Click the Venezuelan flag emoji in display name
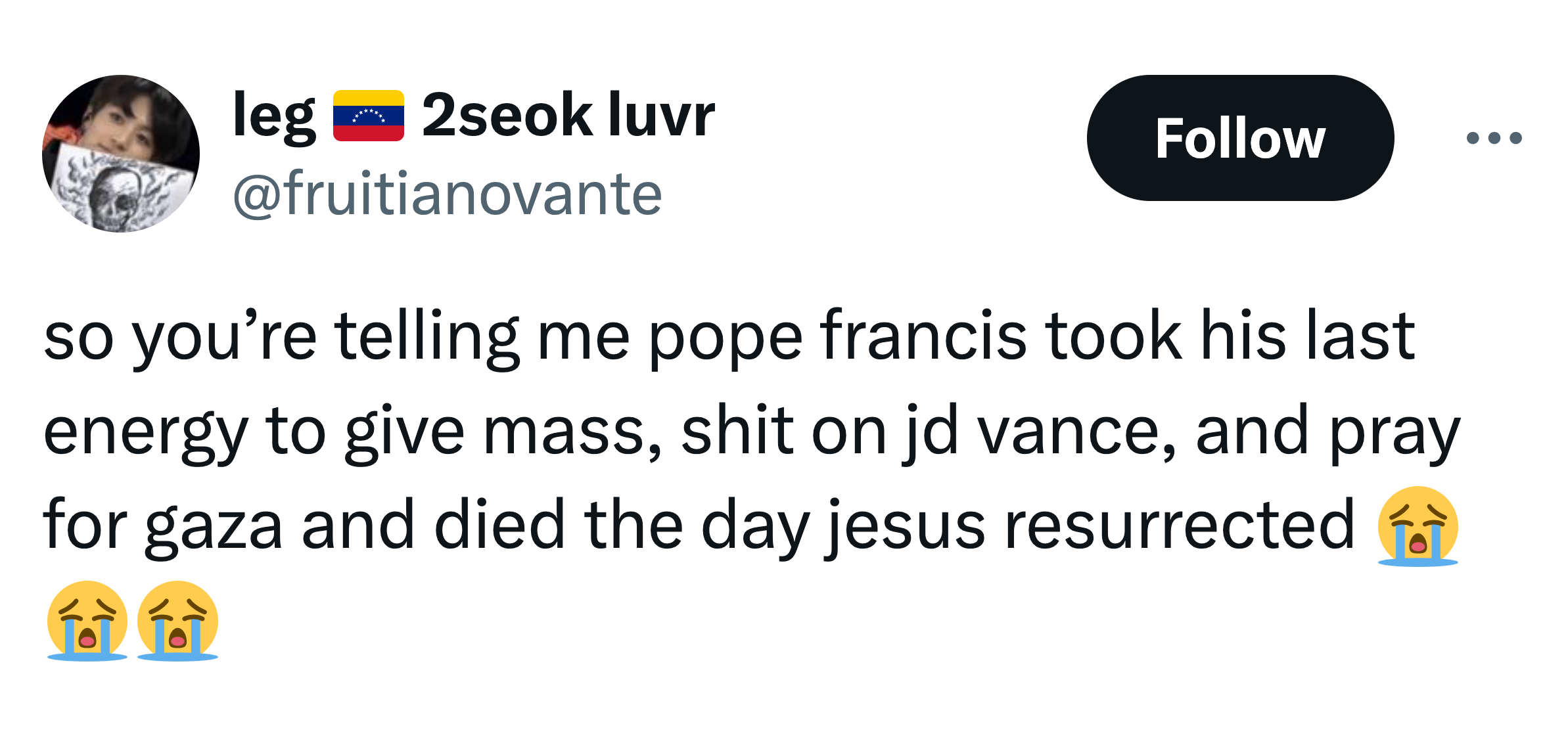The width and height of the screenshot is (1568, 741). (368, 116)
